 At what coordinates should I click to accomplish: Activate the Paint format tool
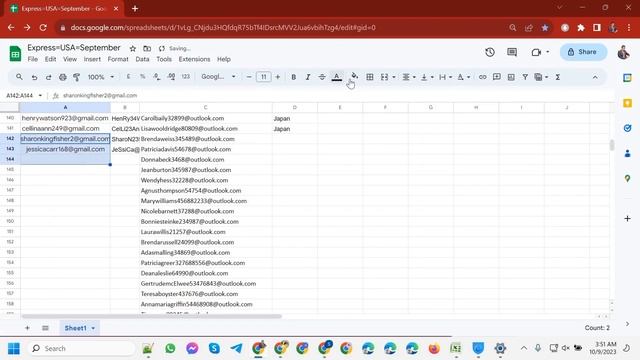point(76,77)
